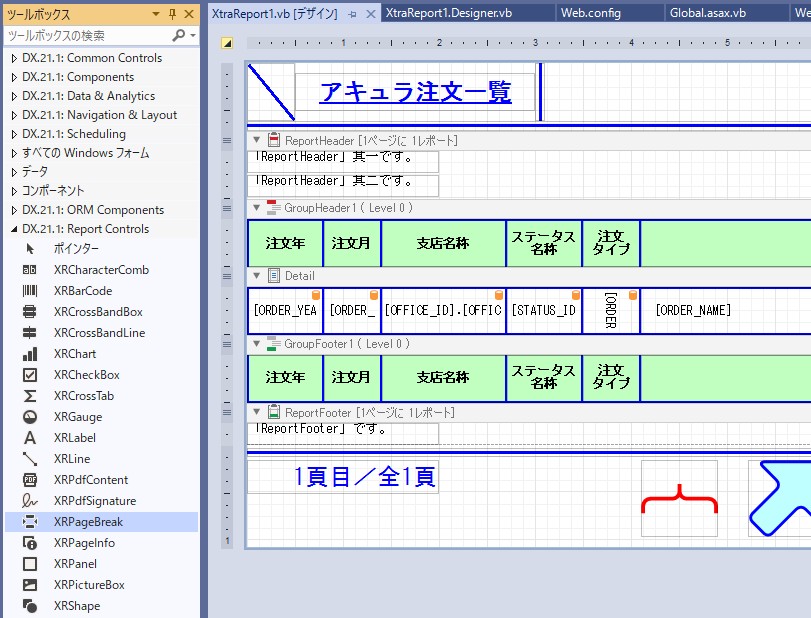Select the アキュラ注文一覧 title label
This screenshot has height=618, width=811.
[x=415, y=92]
